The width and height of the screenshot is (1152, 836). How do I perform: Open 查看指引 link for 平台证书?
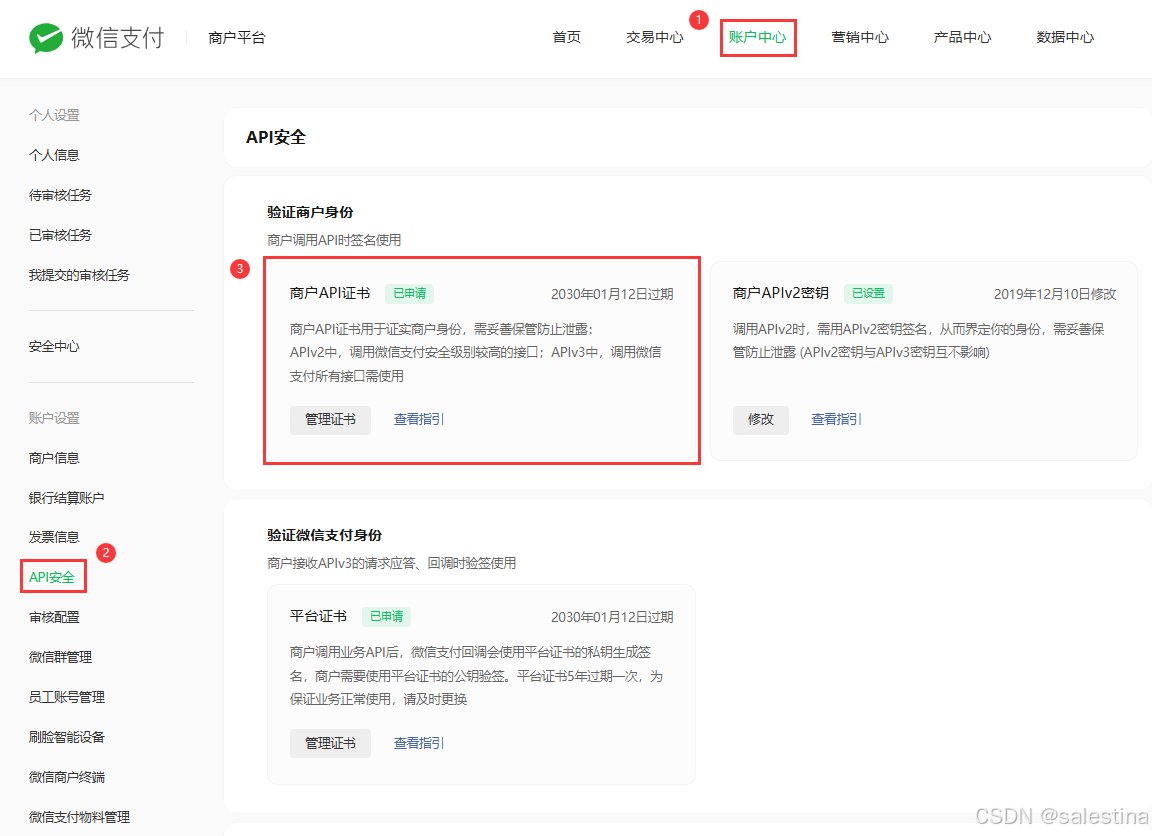point(419,743)
